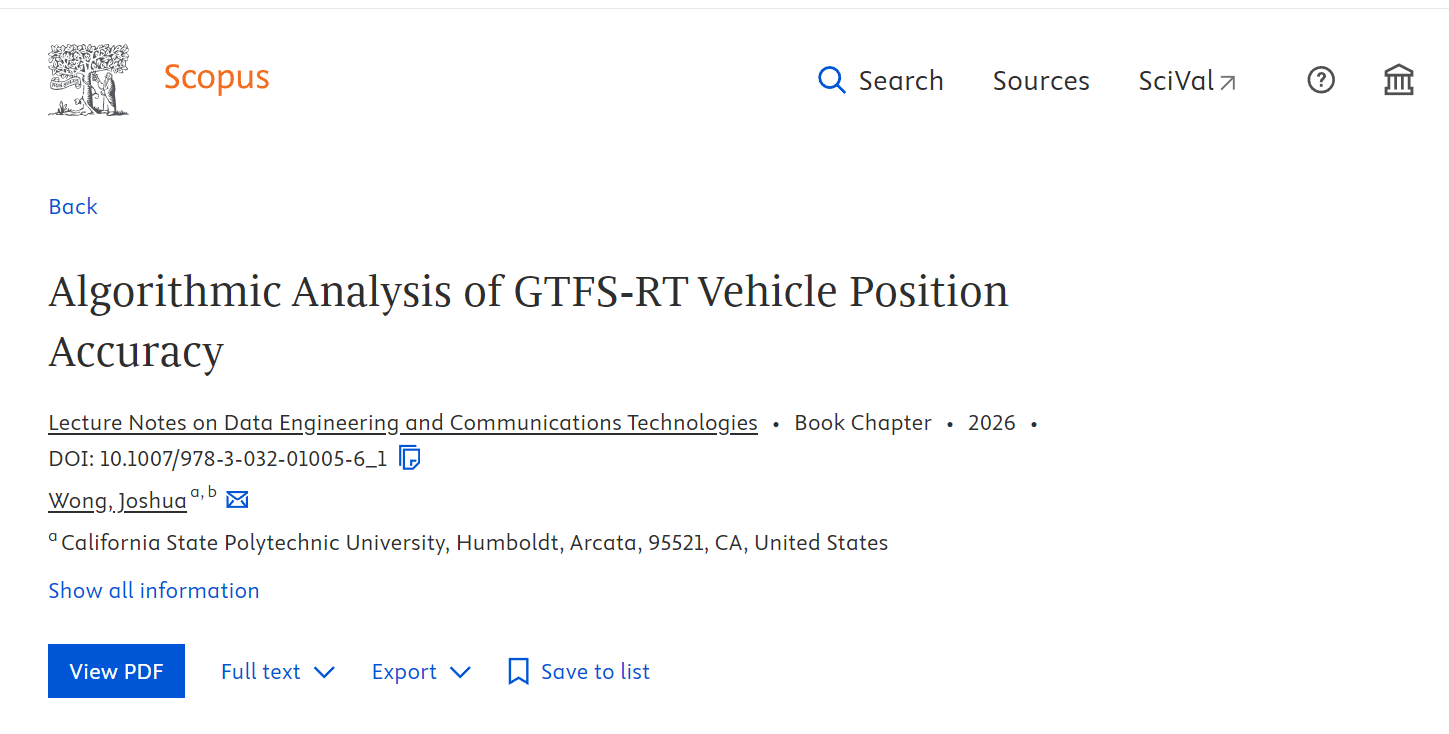Viewport: 1449px width, 734px height.
Task: Expand the Full text dropdown
Action: click(x=277, y=671)
